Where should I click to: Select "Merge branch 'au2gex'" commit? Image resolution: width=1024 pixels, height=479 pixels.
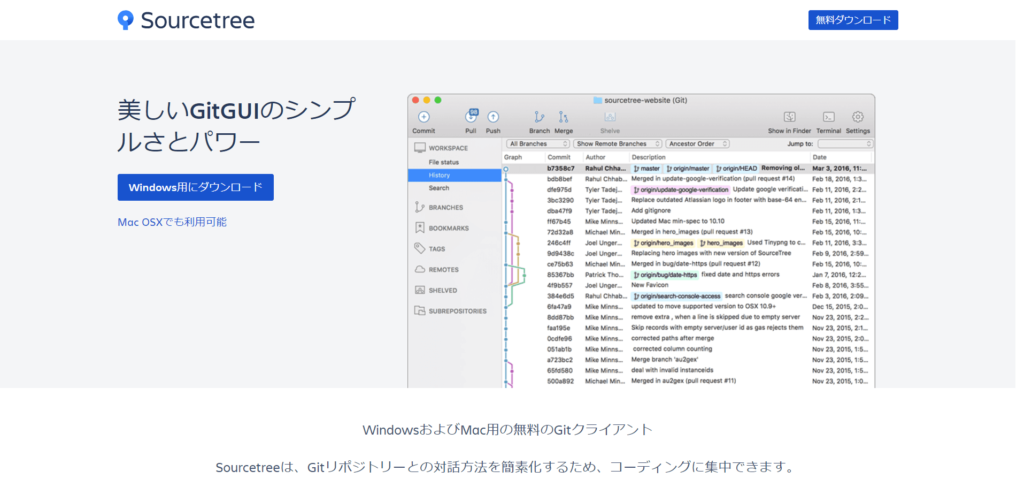688,359
